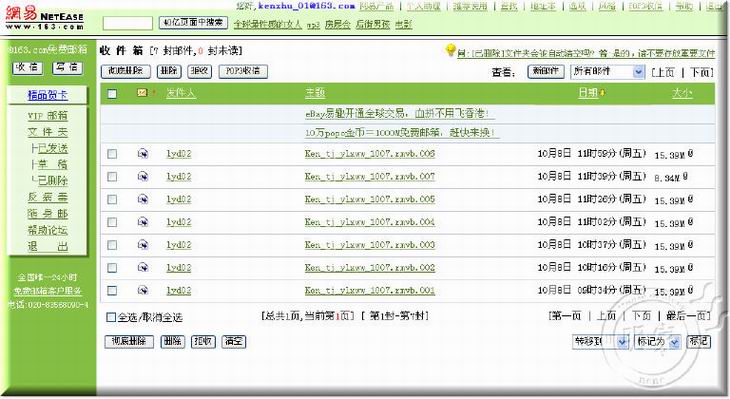Click the mail status icon for the .004 message

pyautogui.click(x=143, y=222)
